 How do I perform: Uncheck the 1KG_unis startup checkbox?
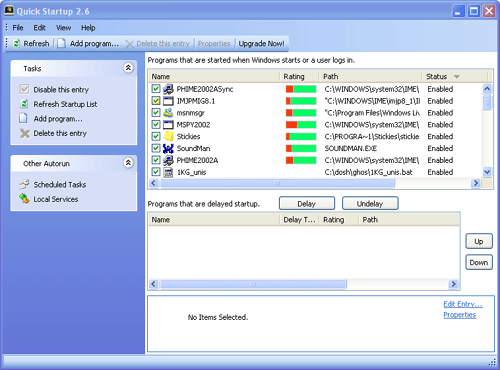click(156, 172)
